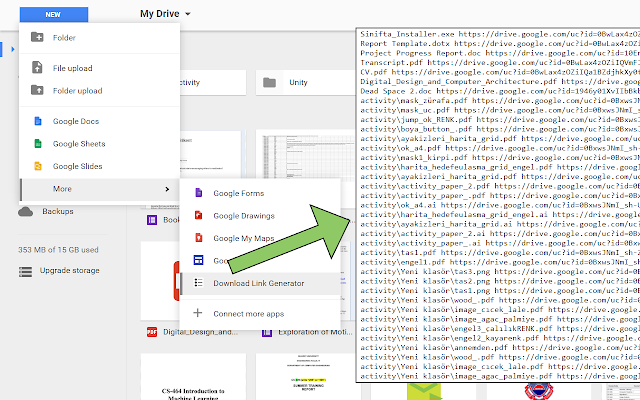Image resolution: width=640 pixels, height=400 pixels.
Task: Click the purple form icon beside Book file
Action: (x=152, y=220)
